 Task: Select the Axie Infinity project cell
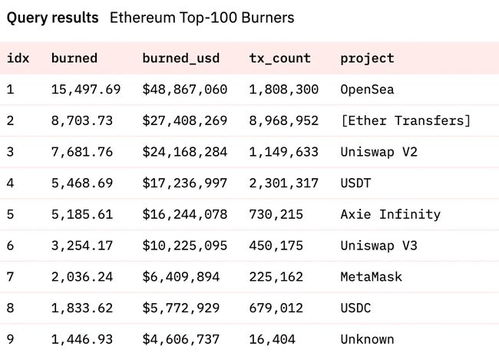[x=390, y=214]
